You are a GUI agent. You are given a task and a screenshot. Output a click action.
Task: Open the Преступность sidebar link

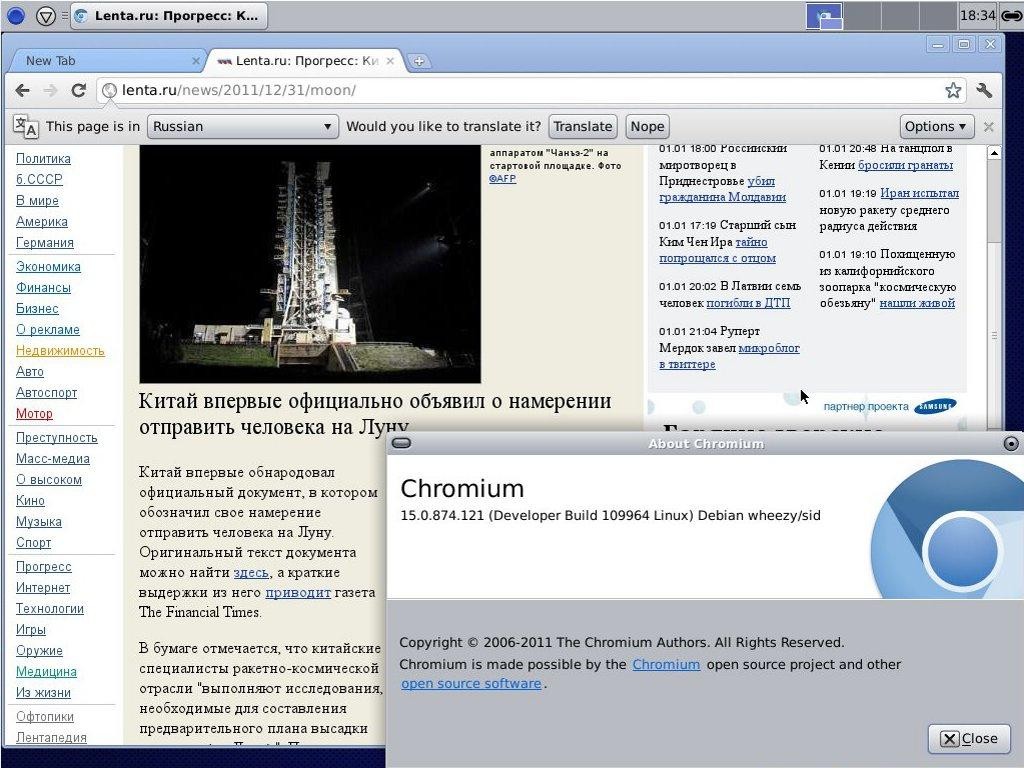[x=57, y=438]
